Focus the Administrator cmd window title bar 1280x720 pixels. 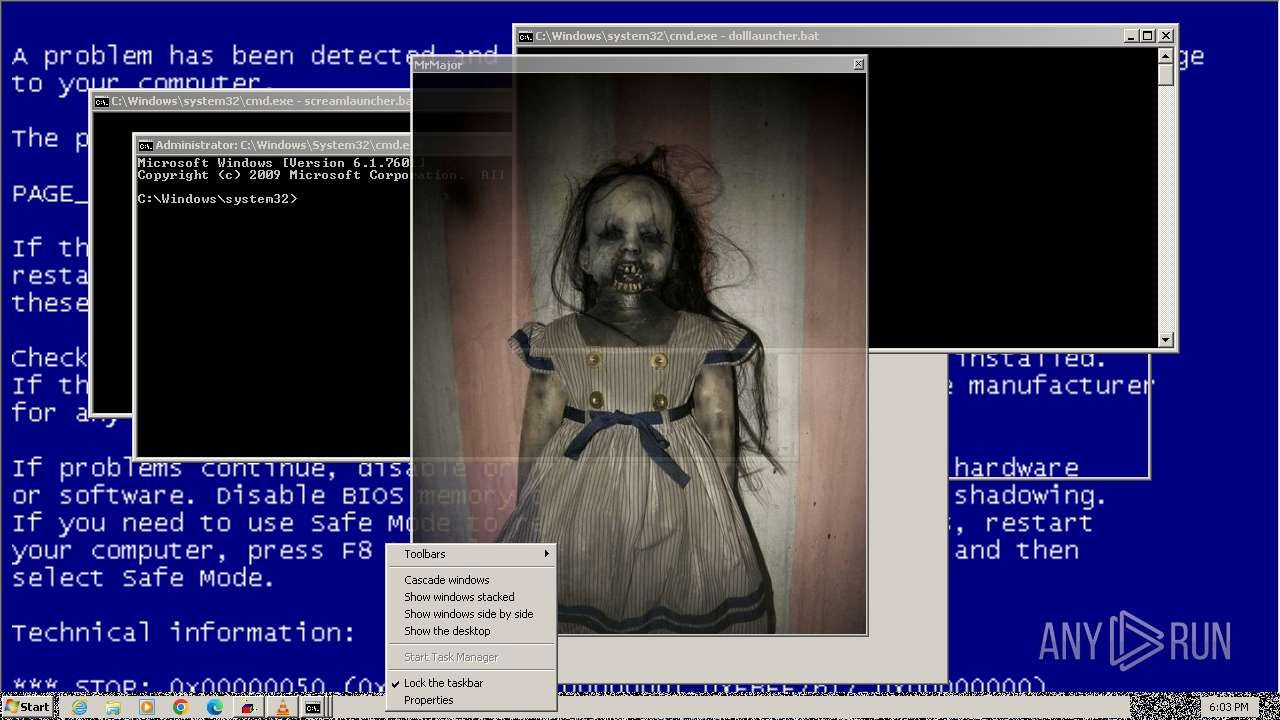[274, 145]
